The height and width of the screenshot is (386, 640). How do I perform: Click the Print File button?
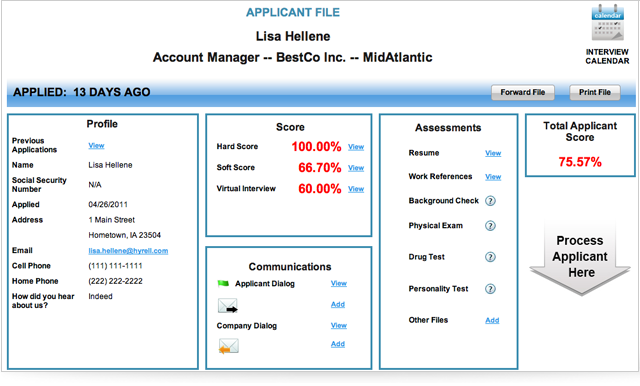click(595, 92)
